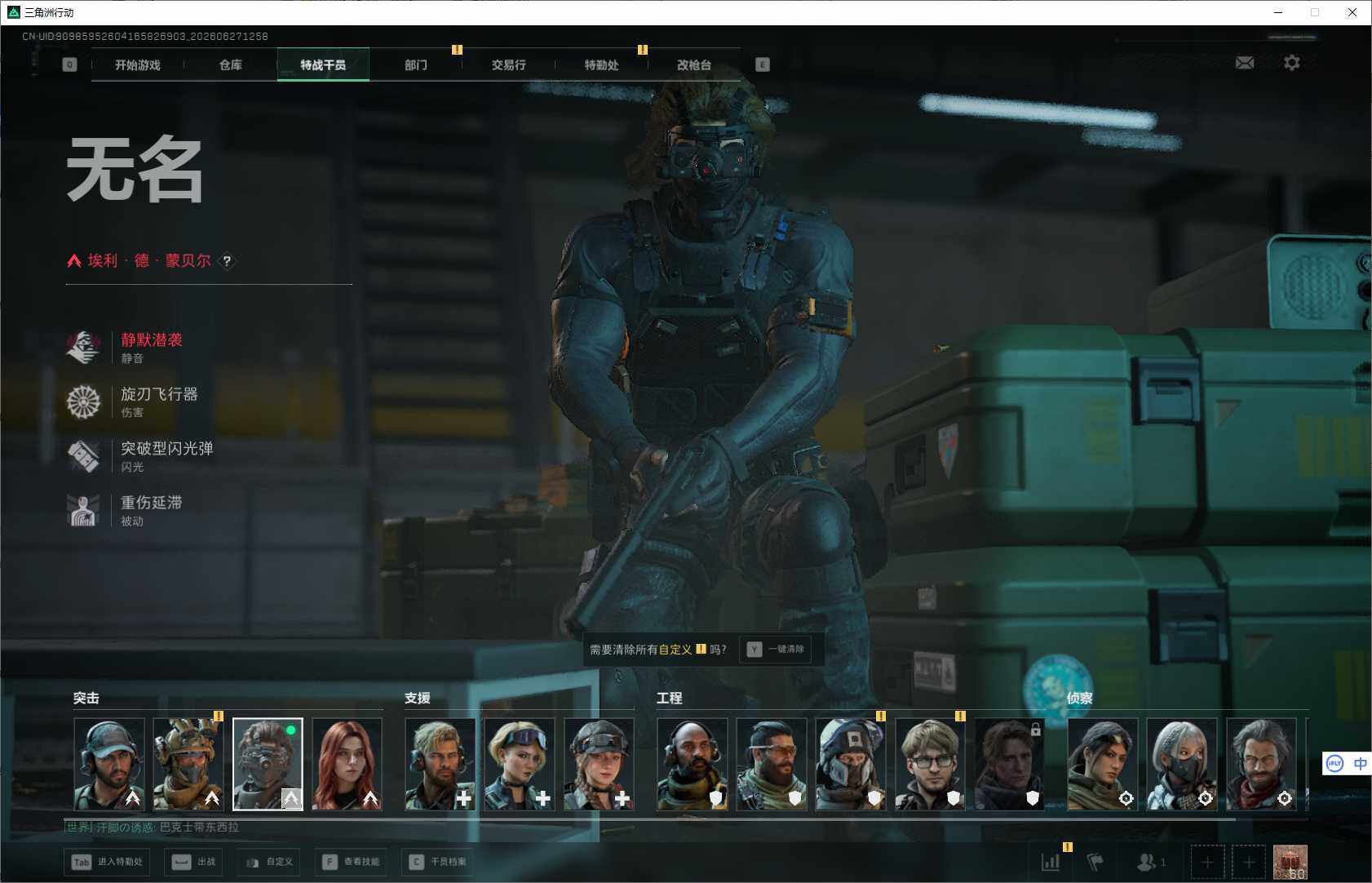Click the question mark next to operator name

point(228,261)
